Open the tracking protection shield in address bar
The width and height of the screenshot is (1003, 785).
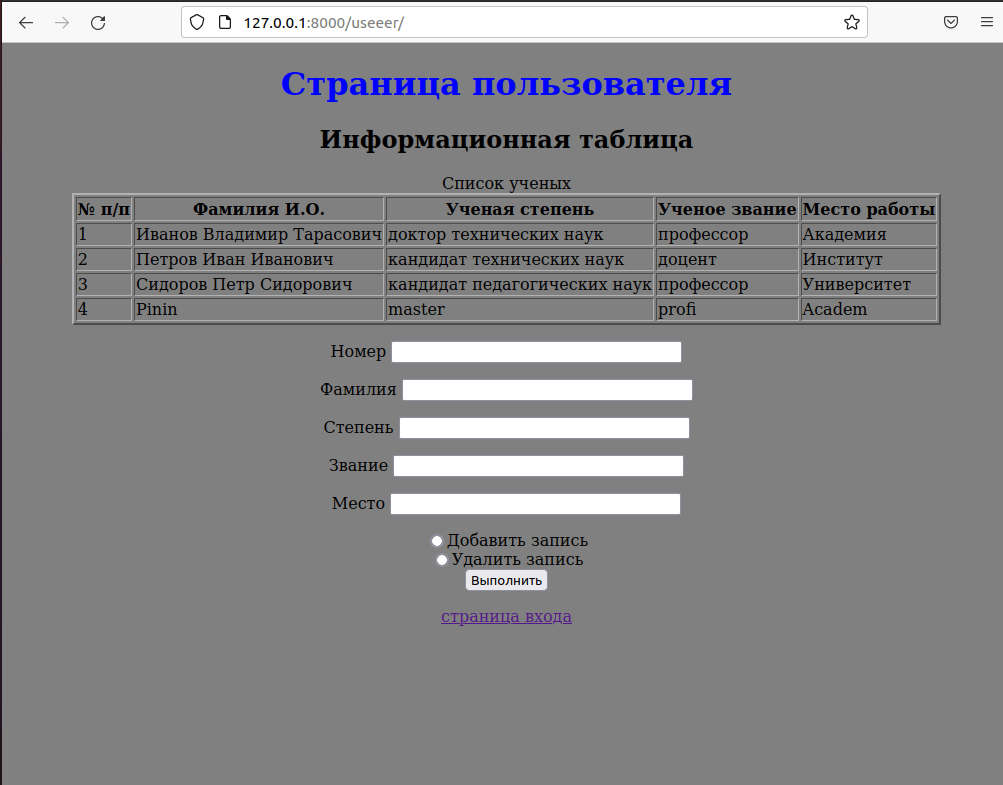point(196,21)
